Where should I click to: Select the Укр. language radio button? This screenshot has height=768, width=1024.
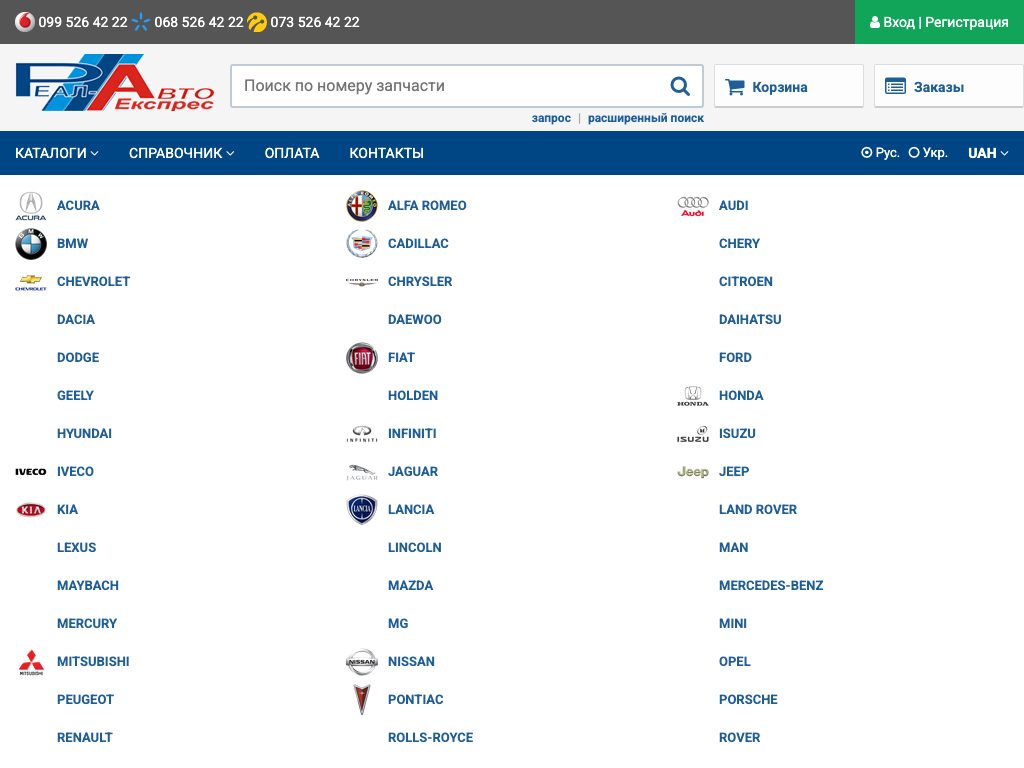click(x=914, y=153)
